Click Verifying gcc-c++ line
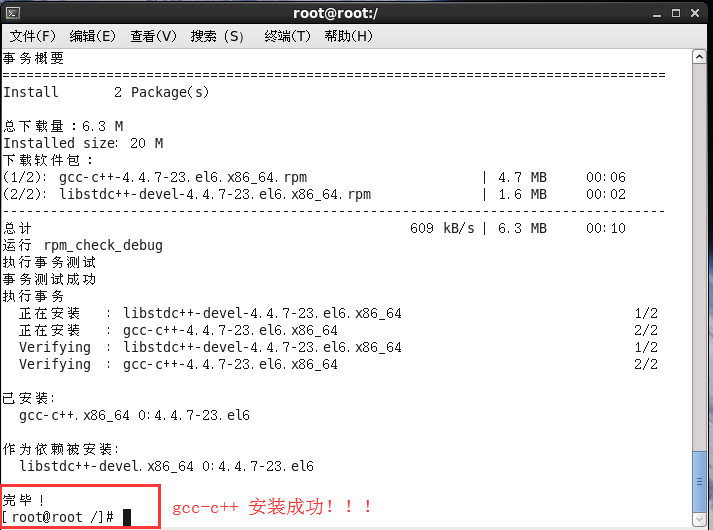Image resolution: width=713 pixels, height=530 pixels. click(x=338, y=365)
